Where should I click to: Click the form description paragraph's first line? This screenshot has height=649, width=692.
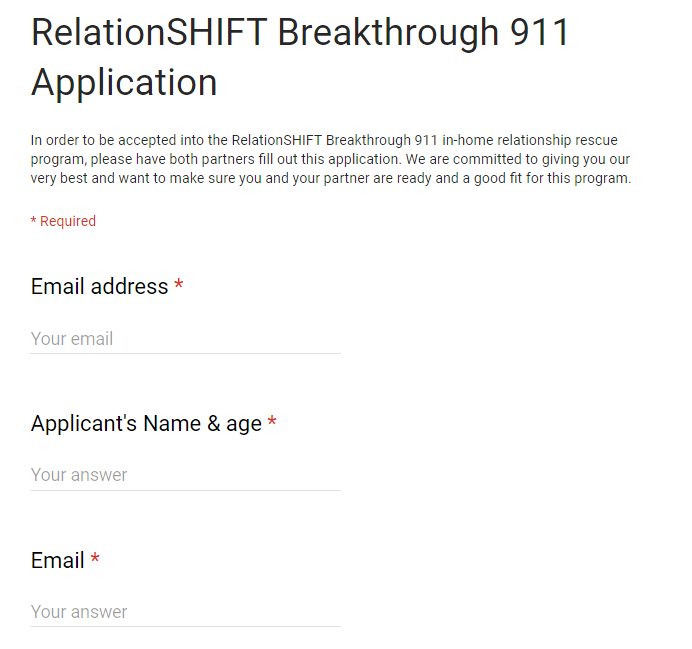click(325, 140)
